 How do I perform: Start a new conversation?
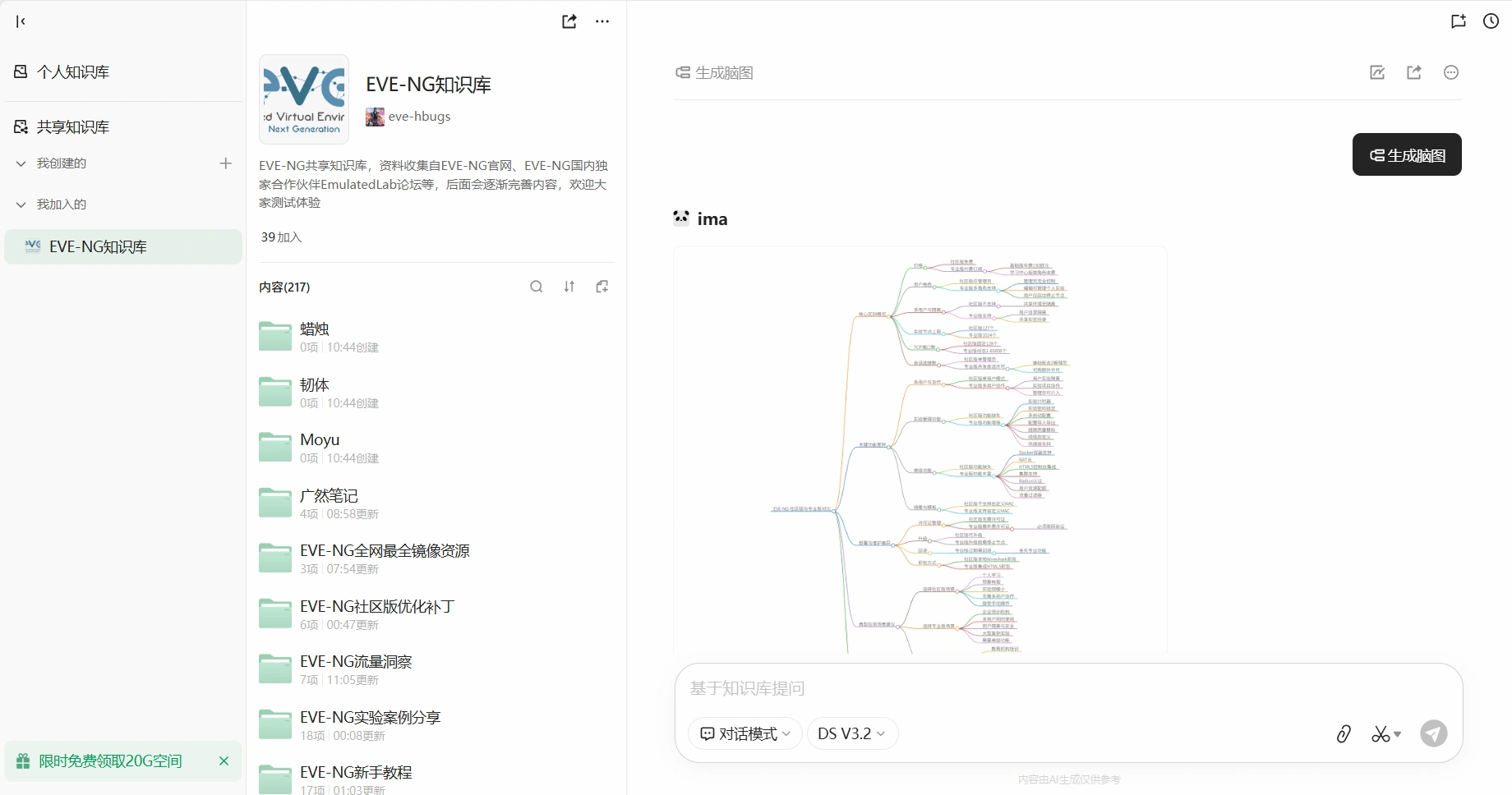point(1459,21)
